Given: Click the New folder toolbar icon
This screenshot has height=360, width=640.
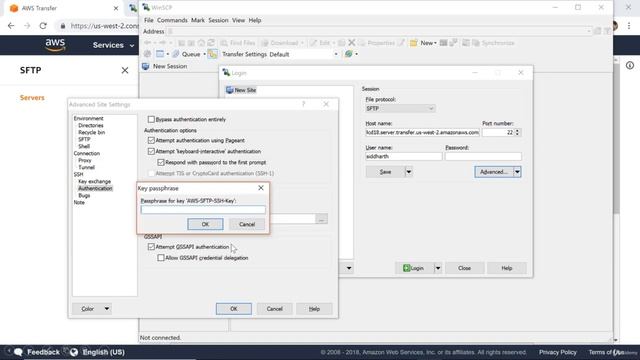Looking at the screenshot, I should [414, 43].
